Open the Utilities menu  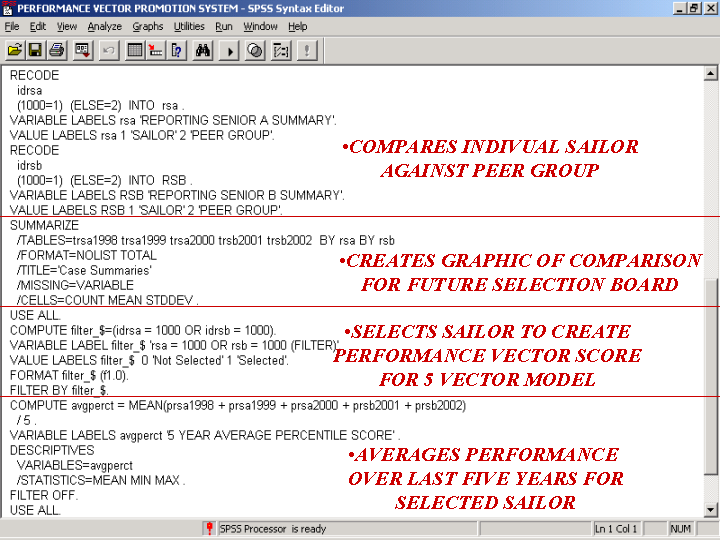[x=189, y=27]
